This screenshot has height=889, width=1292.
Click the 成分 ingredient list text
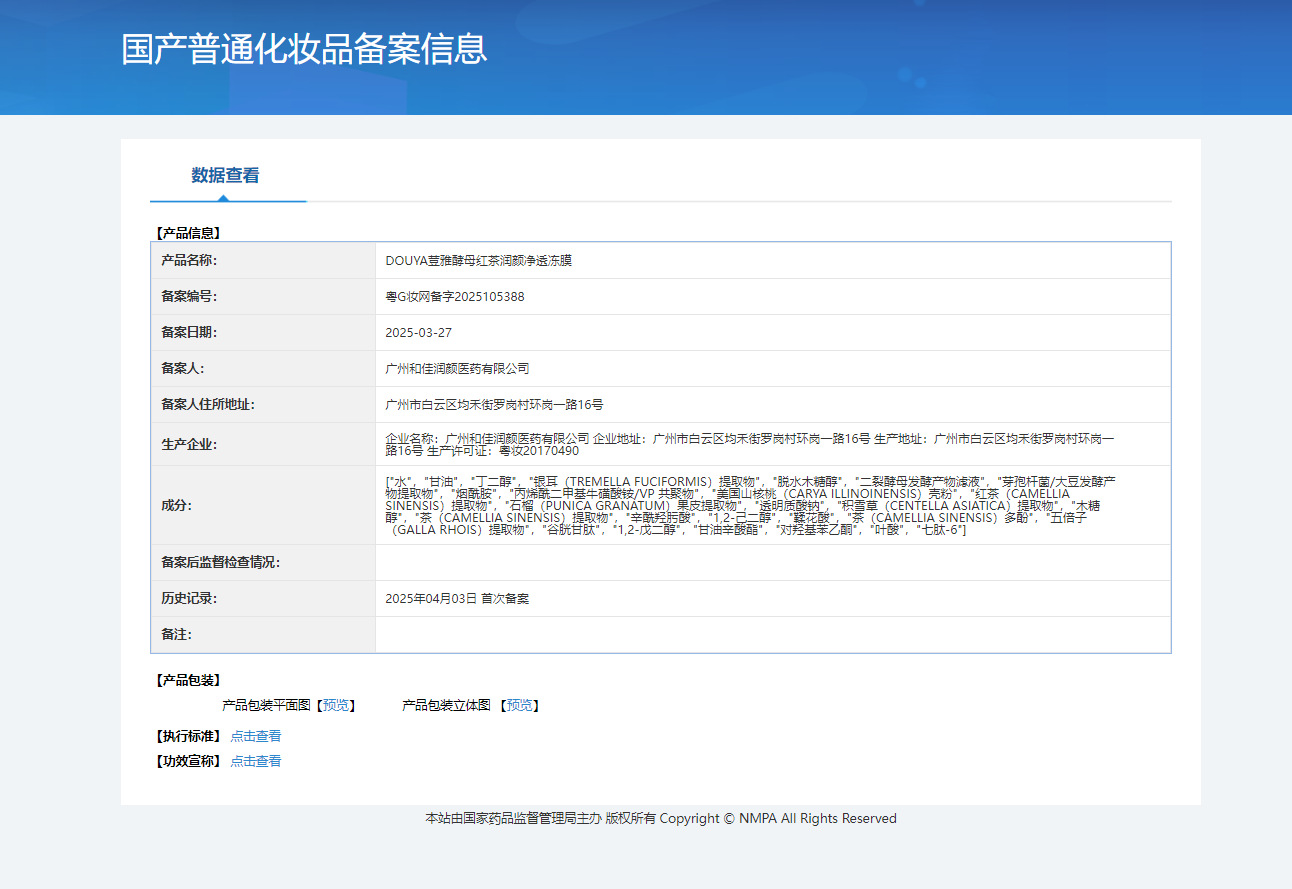coord(750,505)
